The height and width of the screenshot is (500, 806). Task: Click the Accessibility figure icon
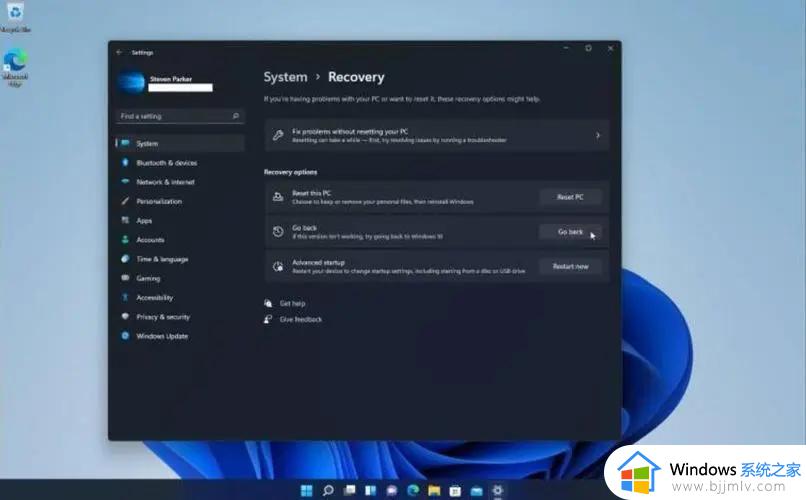(125, 298)
